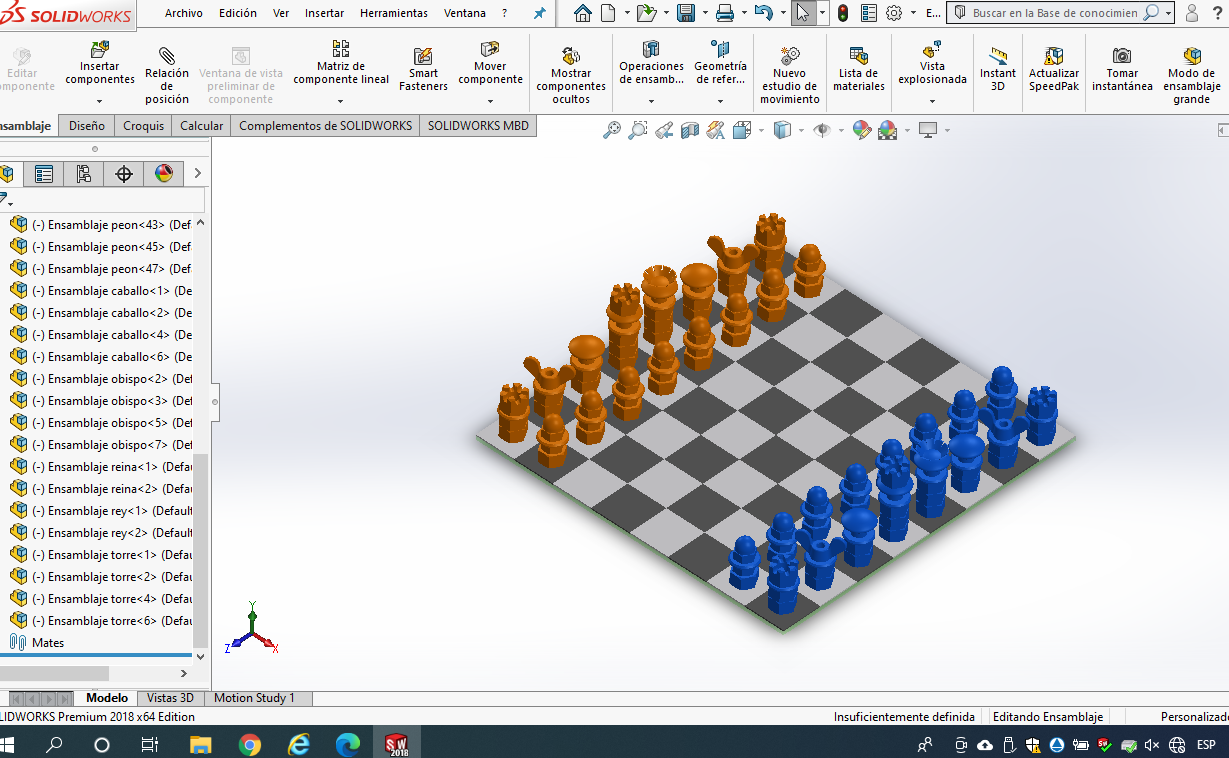Open Google Chrome from the taskbar

coord(250,744)
